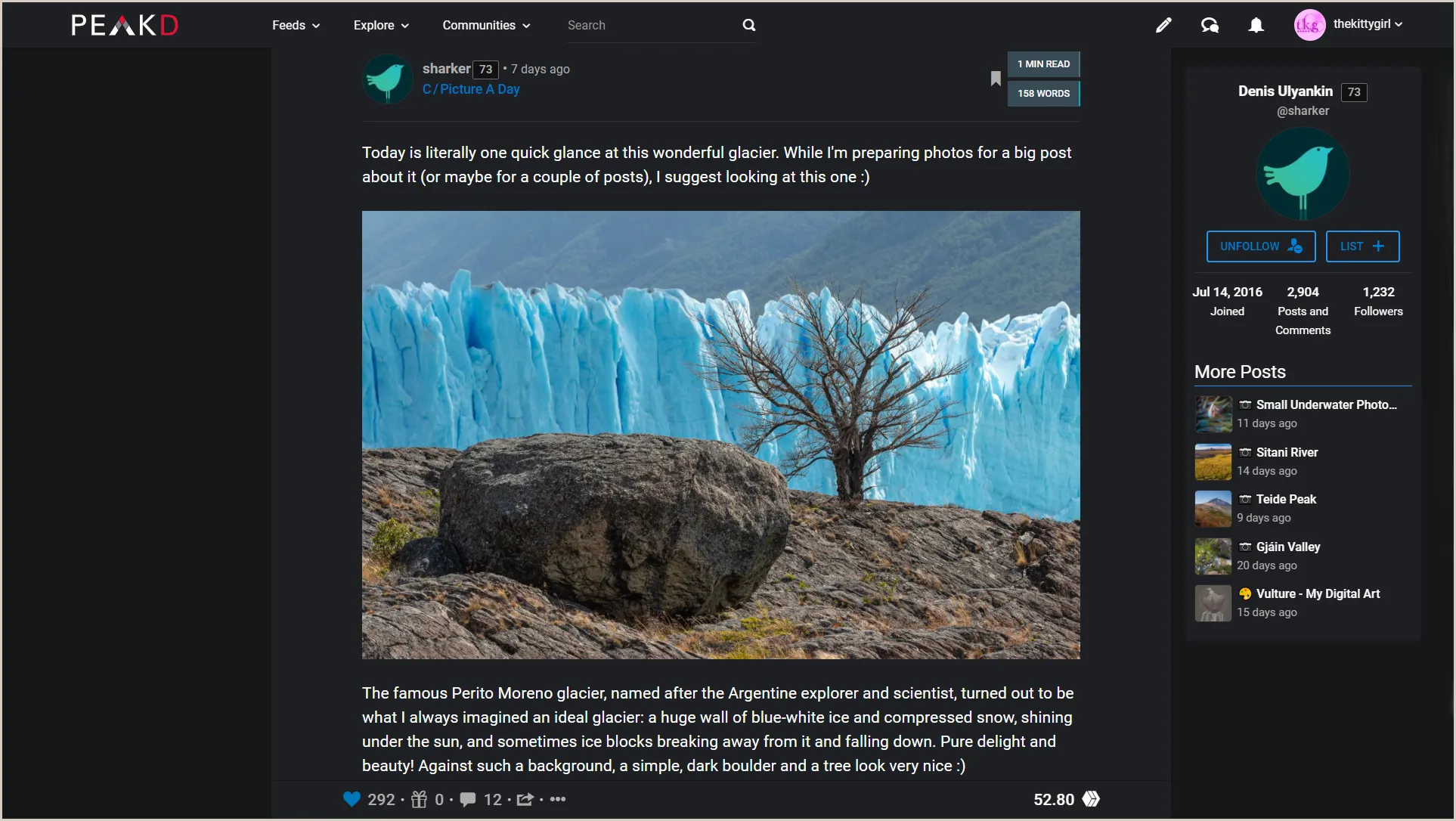Open the write post pencil icon

(x=1163, y=25)
